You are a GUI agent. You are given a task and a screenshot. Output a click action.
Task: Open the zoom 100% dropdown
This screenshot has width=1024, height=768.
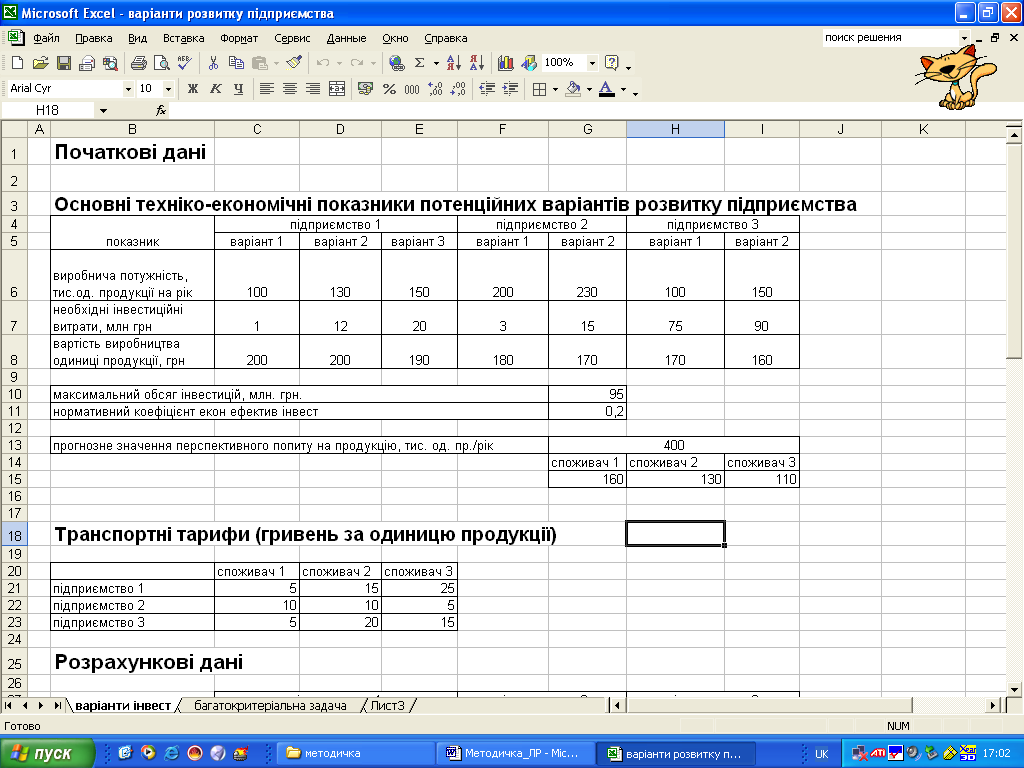(x=592, y=63)
